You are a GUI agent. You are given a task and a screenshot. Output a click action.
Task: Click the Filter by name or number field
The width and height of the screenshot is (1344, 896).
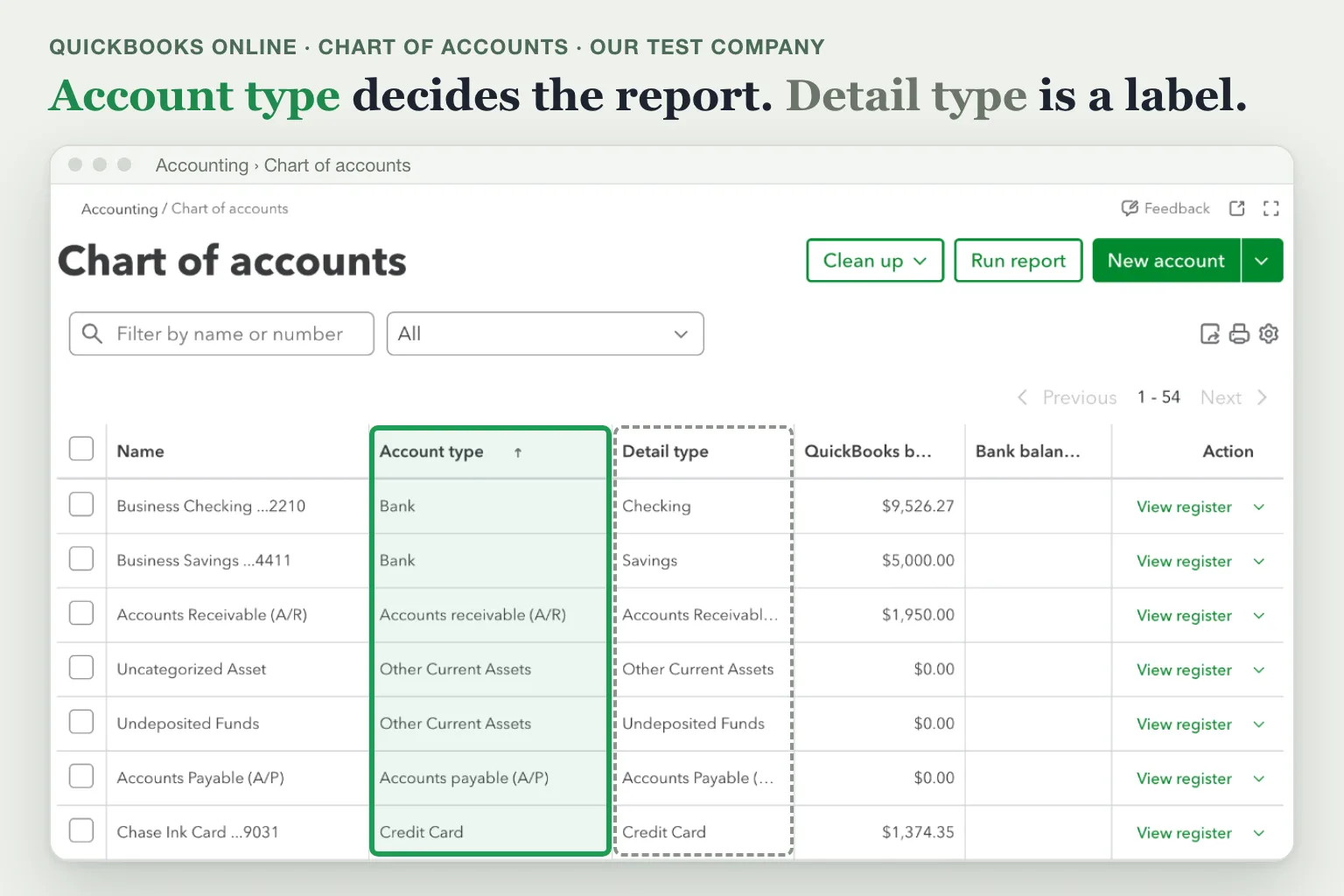[x=221, y=333]
